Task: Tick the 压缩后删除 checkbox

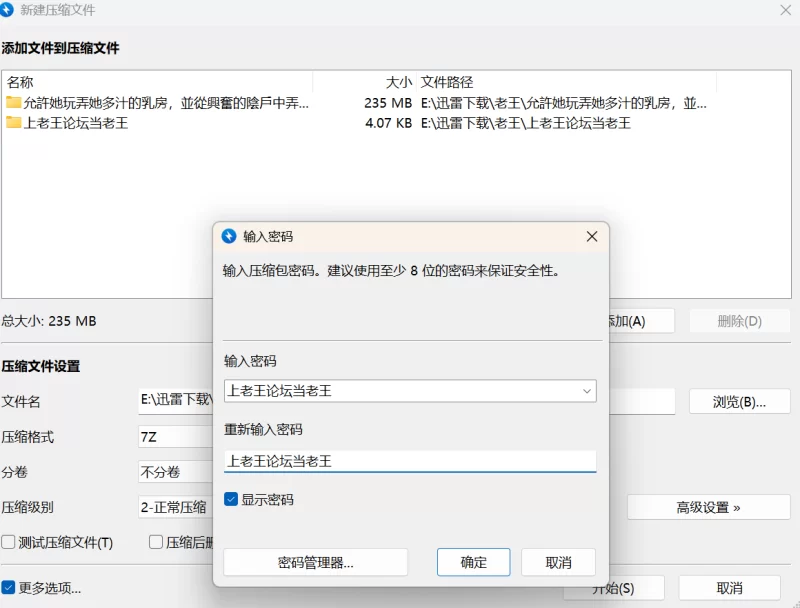Action: click(156, 542)
